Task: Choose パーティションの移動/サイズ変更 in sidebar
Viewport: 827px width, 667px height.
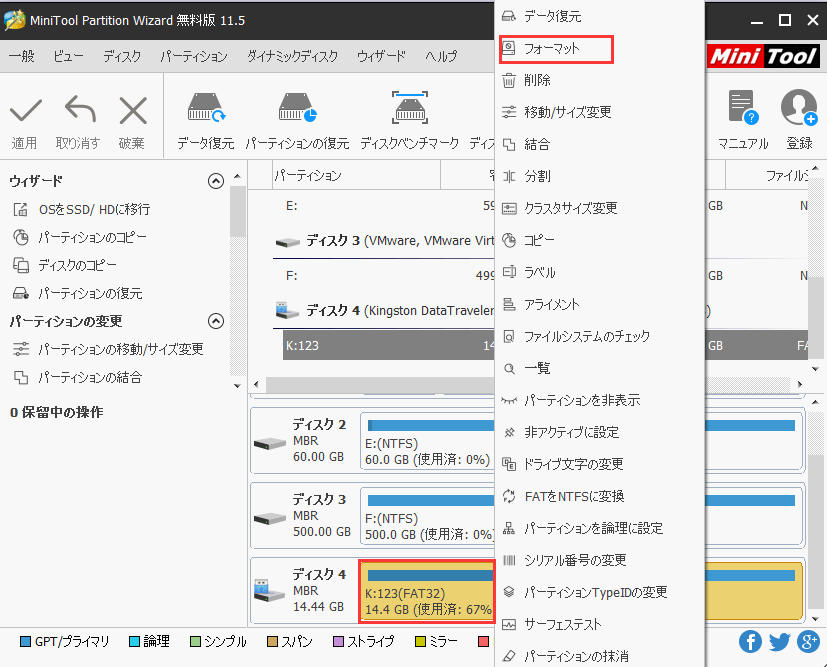Action: (x=109, y=349)
